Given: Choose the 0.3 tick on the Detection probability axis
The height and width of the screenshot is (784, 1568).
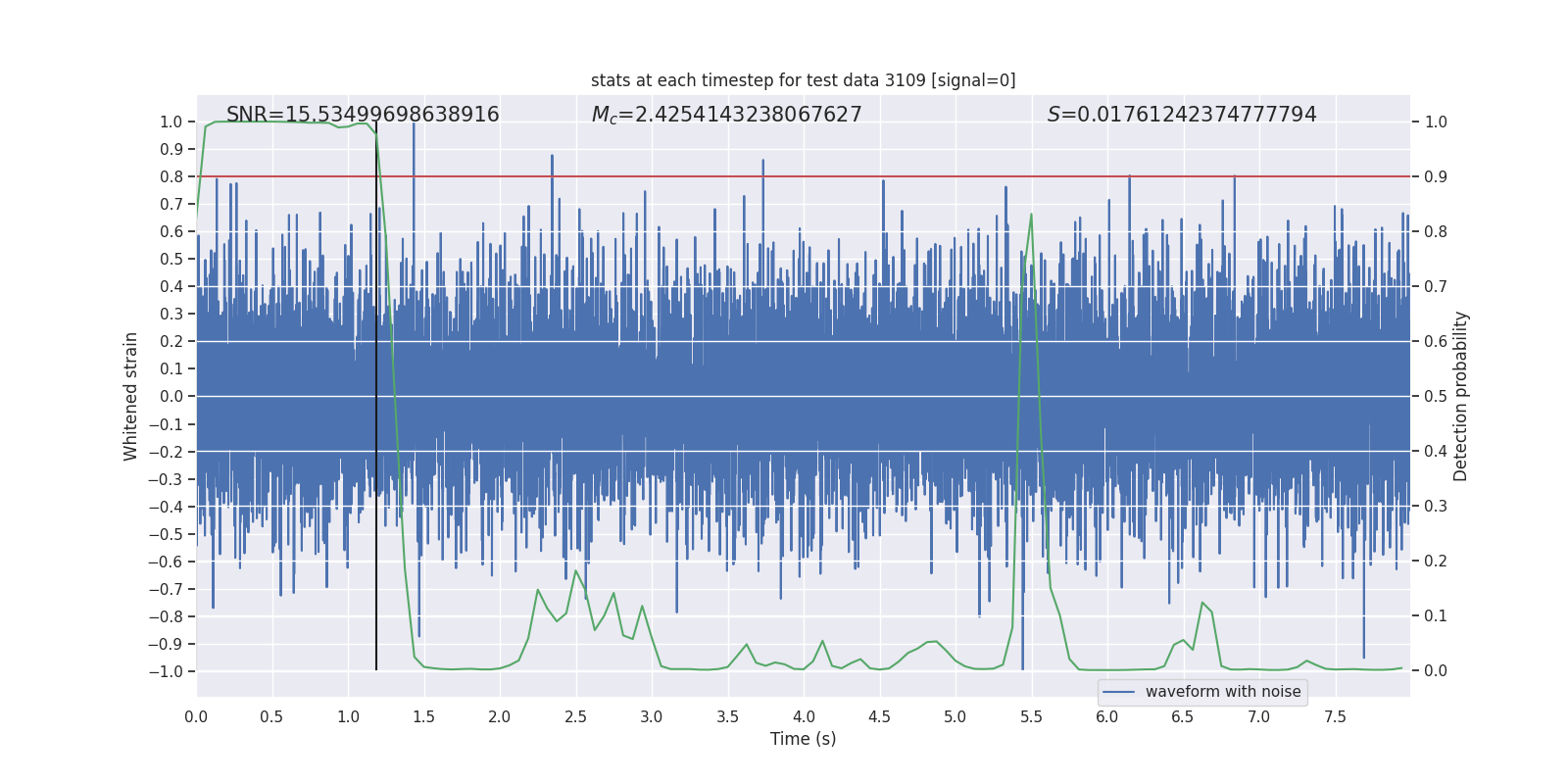Looking at the screenshot, I should pos(1436,506).
